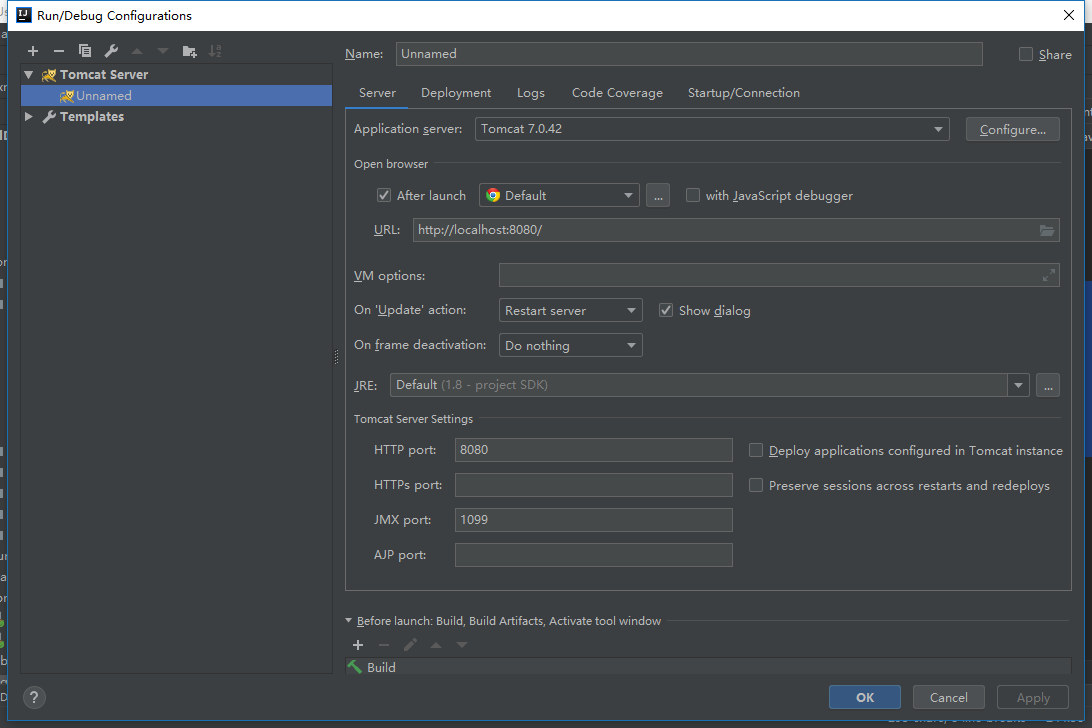Click the HTTPs port field

tap(593, 485)
